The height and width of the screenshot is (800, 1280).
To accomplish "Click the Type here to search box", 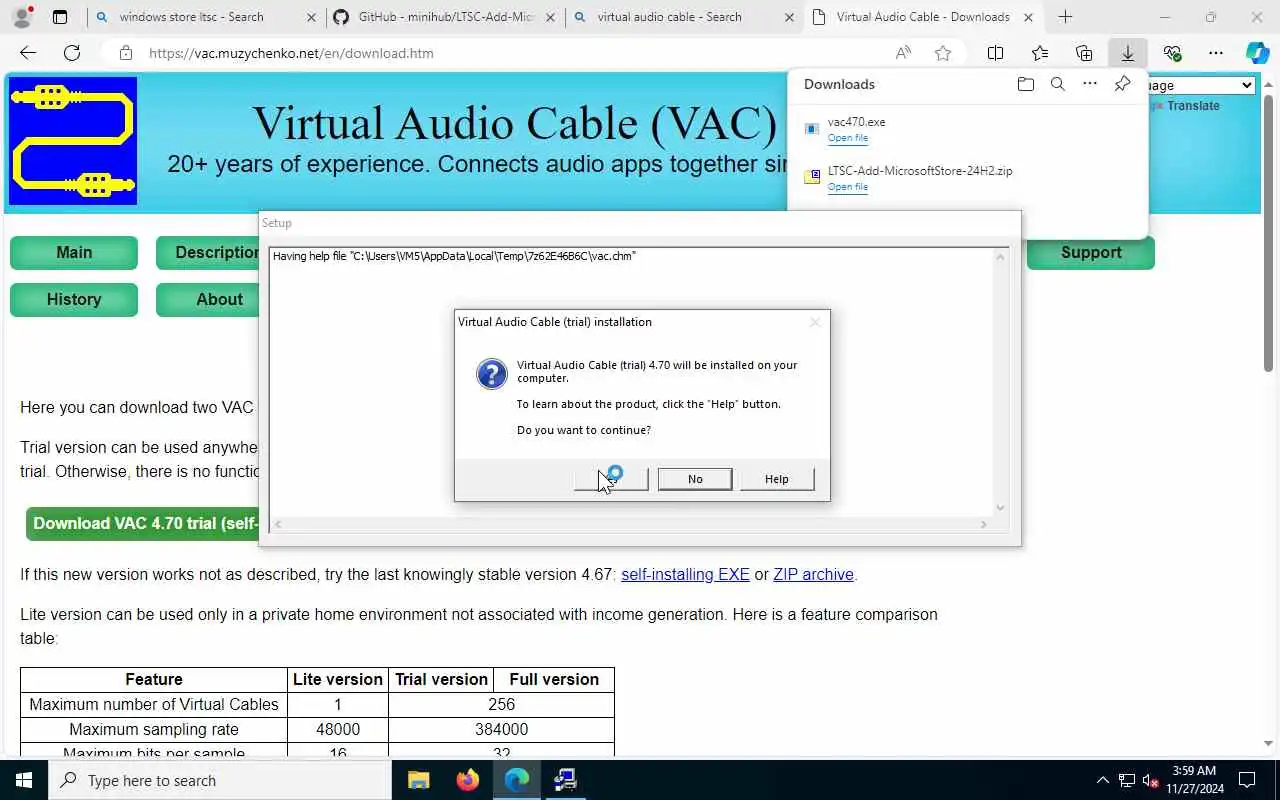I will point(220,780).
